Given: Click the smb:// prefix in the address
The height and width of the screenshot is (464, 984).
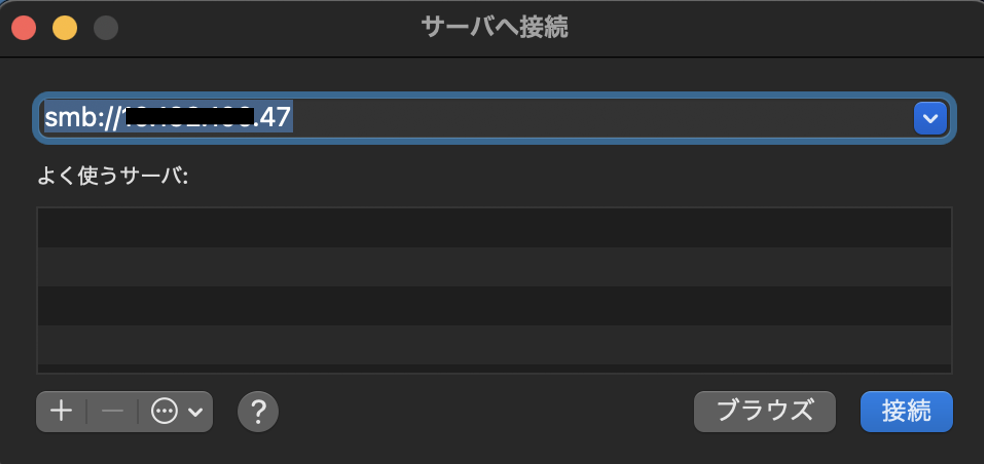Looking at the screenshot, I should (80, 118).
